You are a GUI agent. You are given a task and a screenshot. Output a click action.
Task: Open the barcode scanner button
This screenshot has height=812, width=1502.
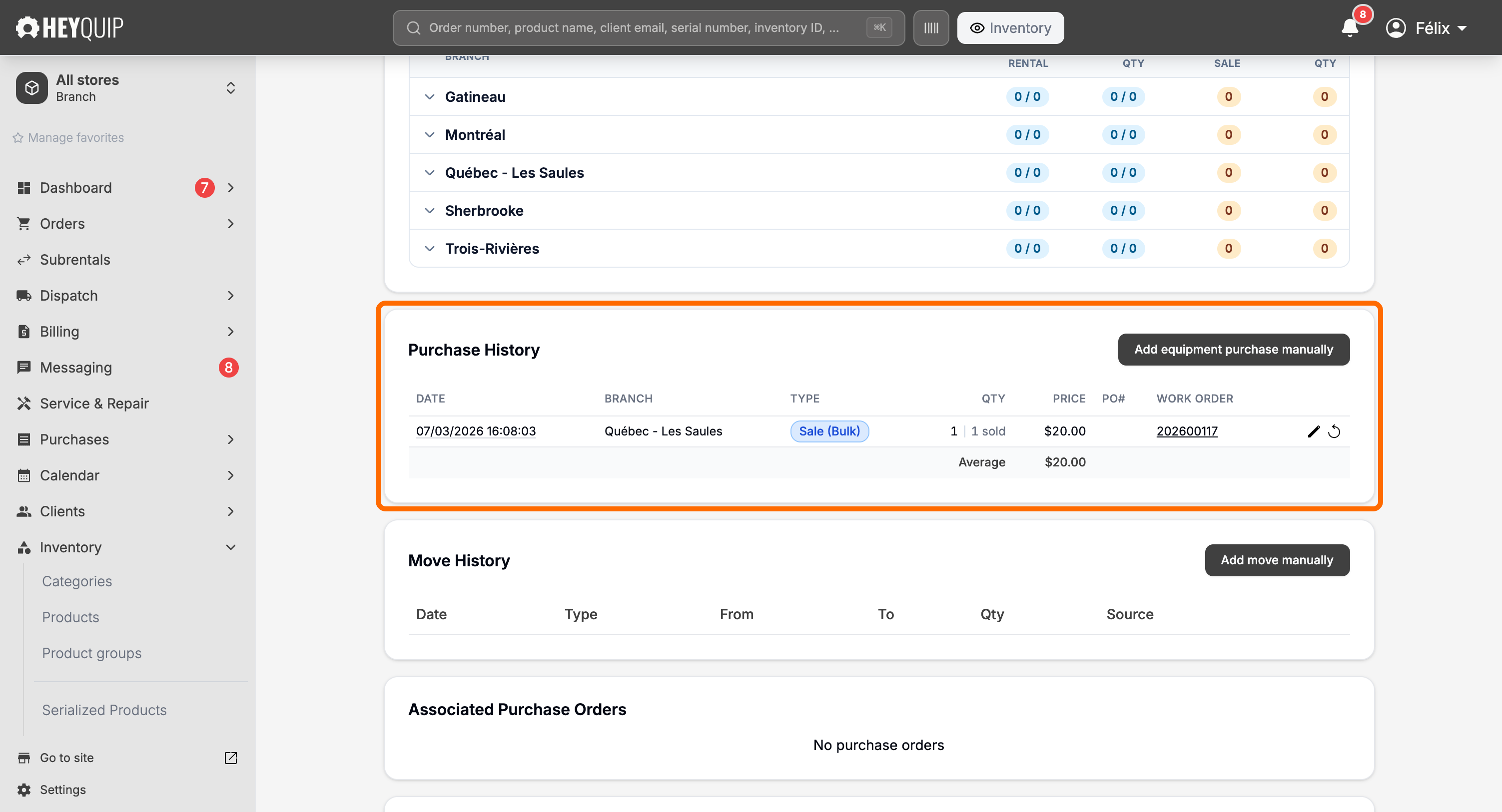coord(930,28)
